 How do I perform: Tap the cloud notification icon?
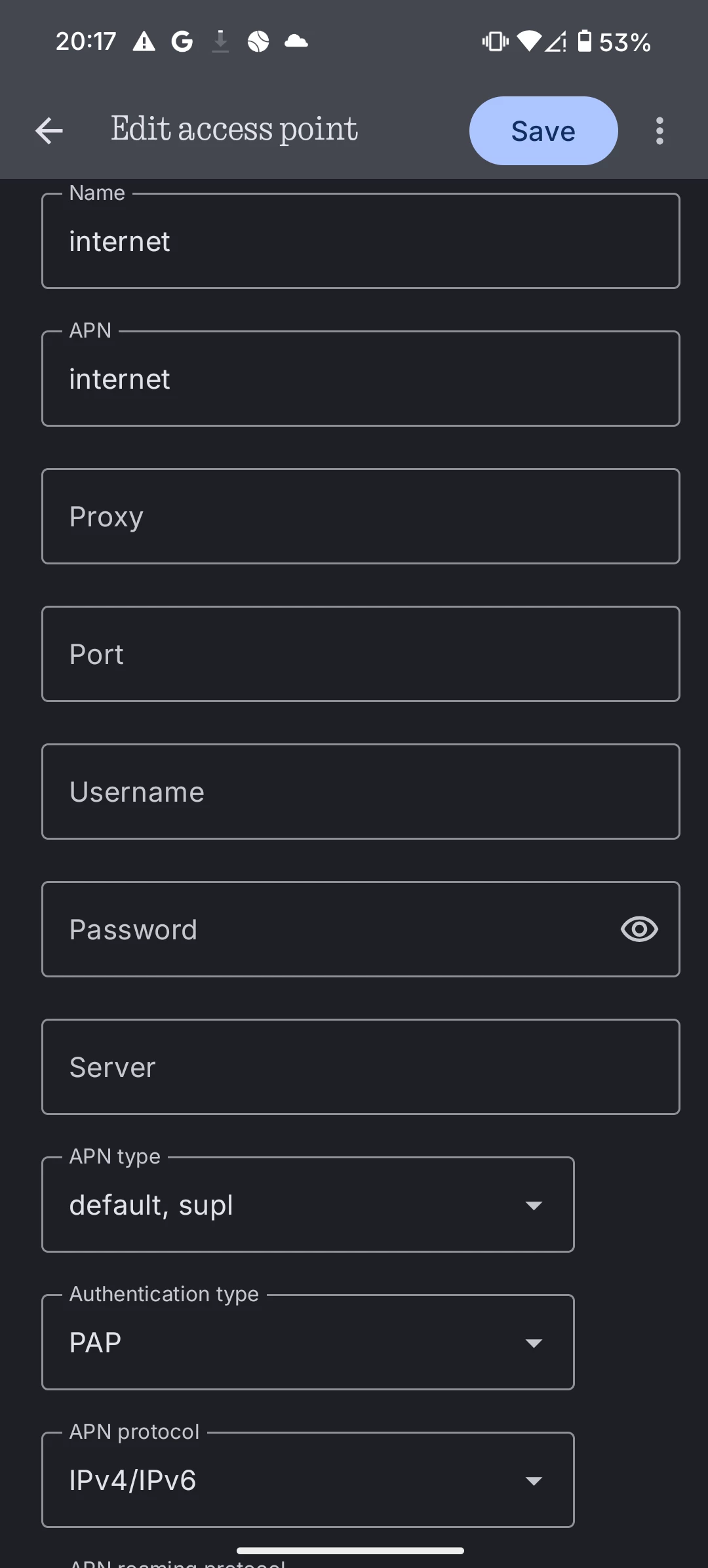296,42
